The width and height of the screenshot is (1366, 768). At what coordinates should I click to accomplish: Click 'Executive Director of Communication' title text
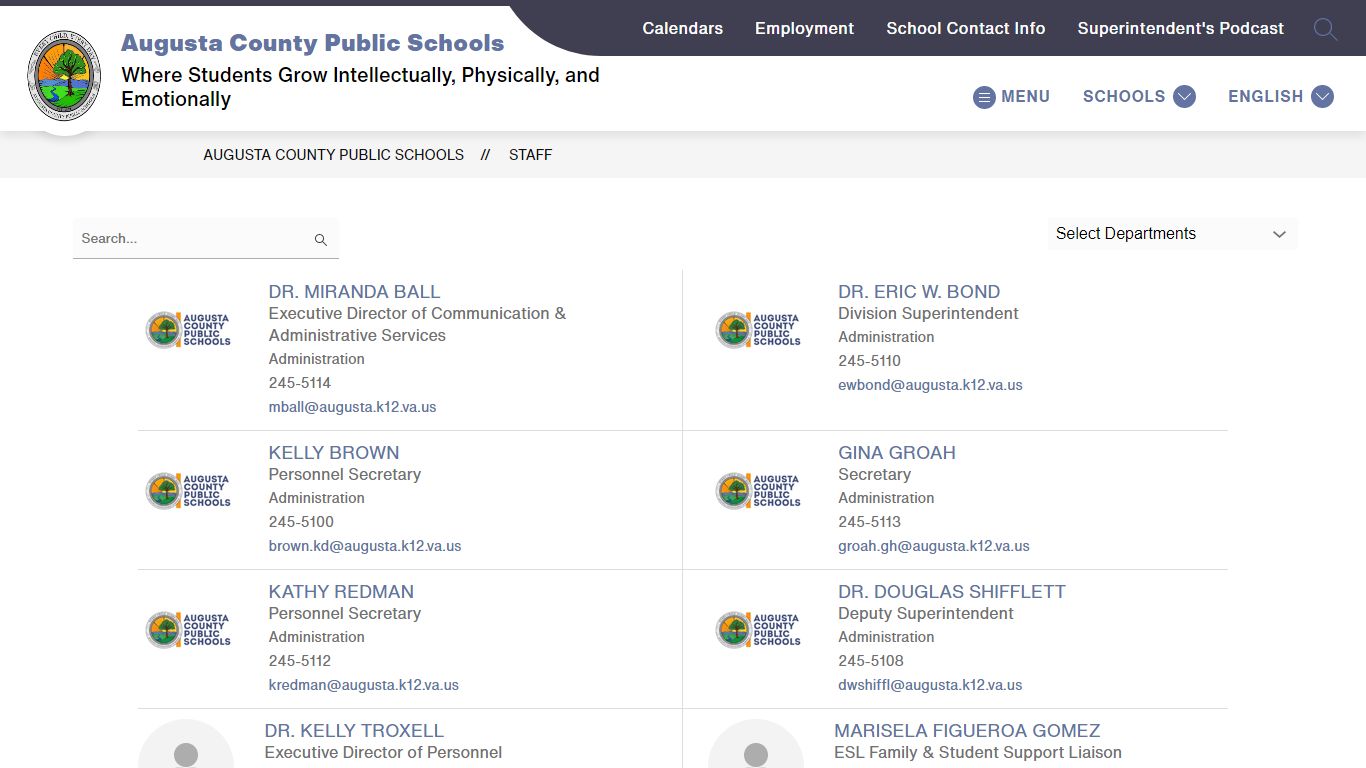[417, 325]
